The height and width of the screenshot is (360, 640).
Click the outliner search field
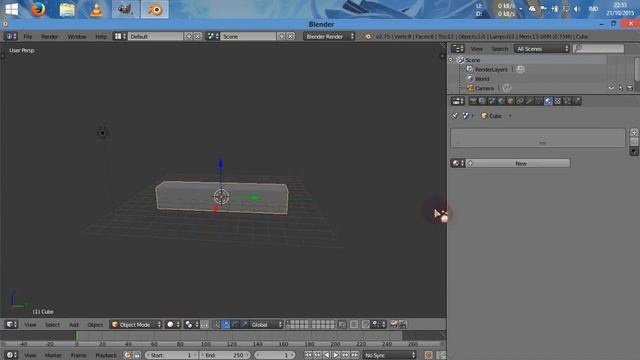click(599, 49)
